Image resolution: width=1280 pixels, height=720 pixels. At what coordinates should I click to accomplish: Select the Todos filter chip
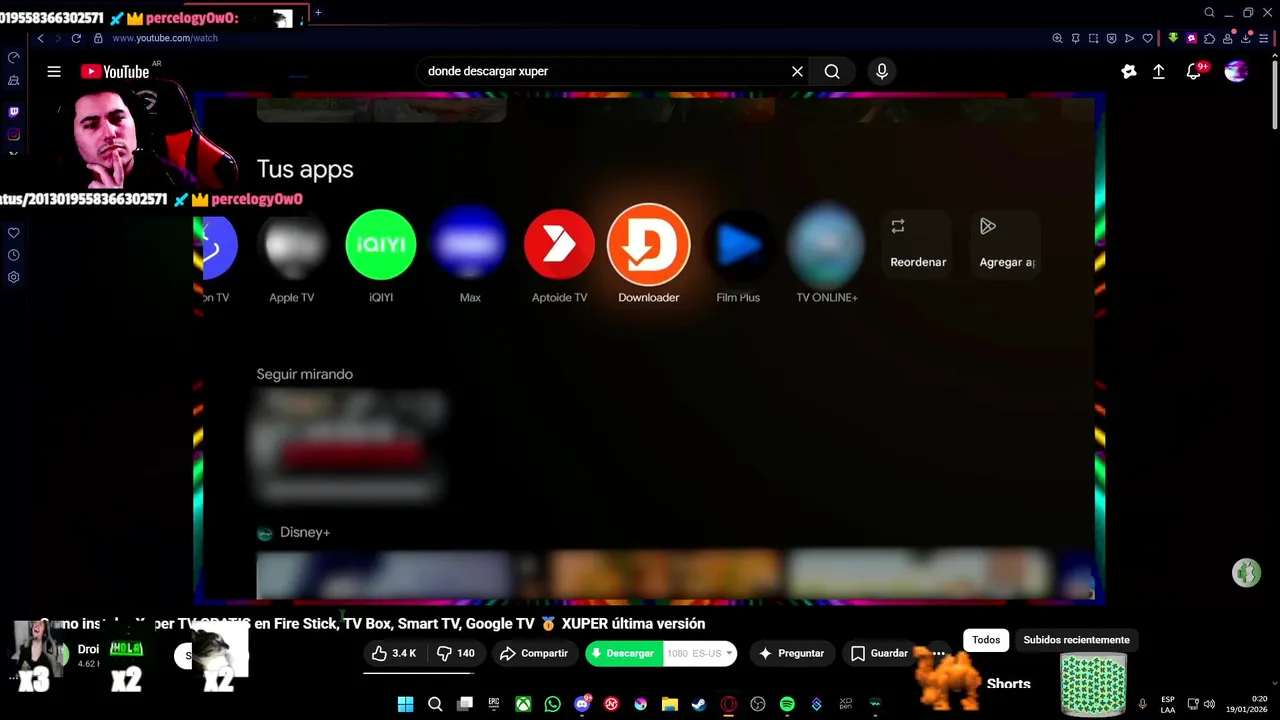coord(986,640)
